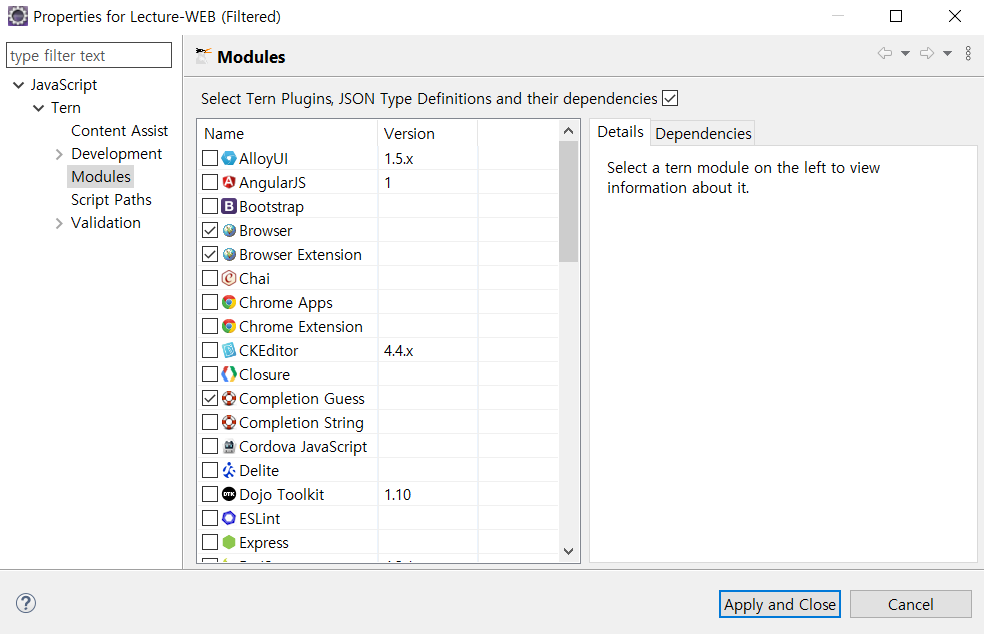Viewport: 984px width, 634px height.
Task: Open the help question mark icon
Action: 25,603
